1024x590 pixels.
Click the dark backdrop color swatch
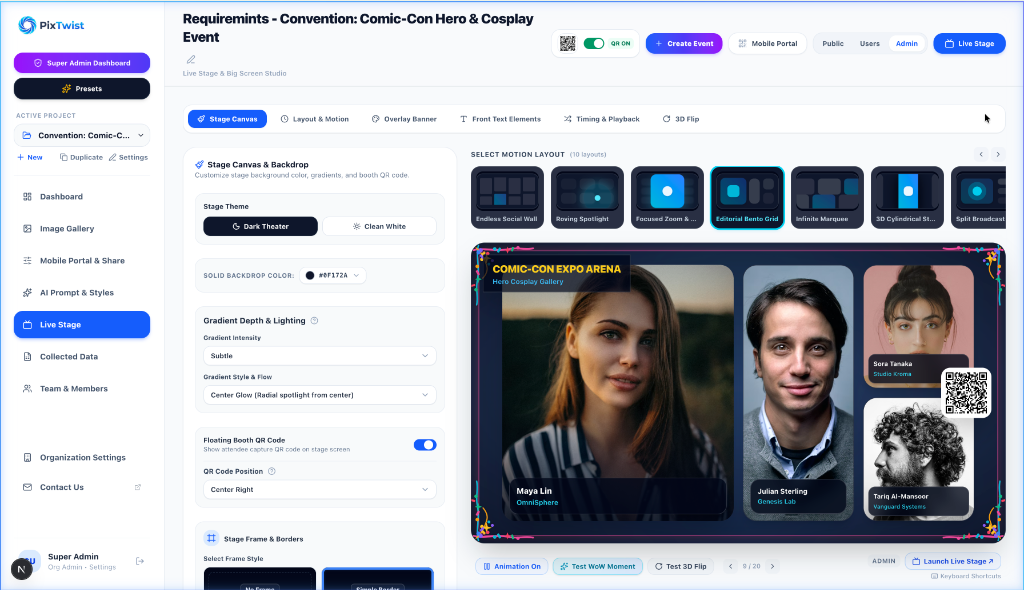pos(310,275)
